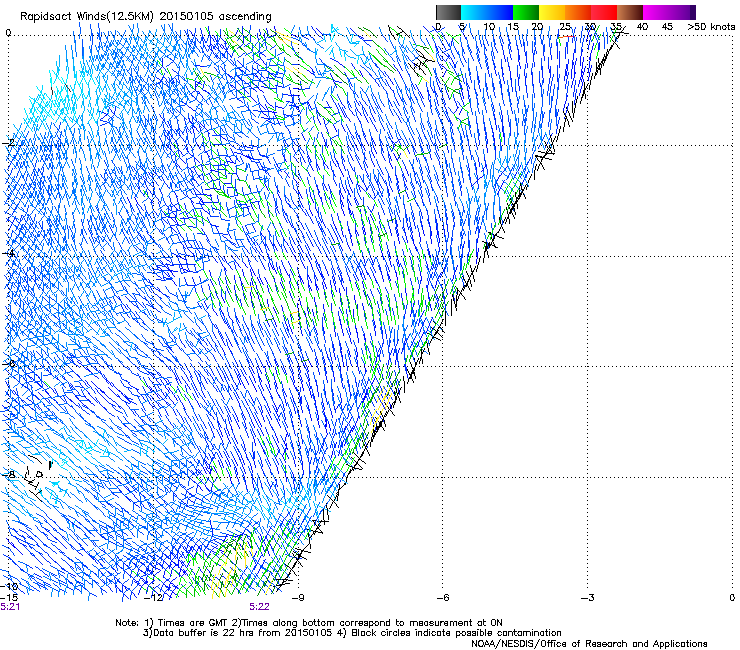Click the '20' legend scale label

537,27
